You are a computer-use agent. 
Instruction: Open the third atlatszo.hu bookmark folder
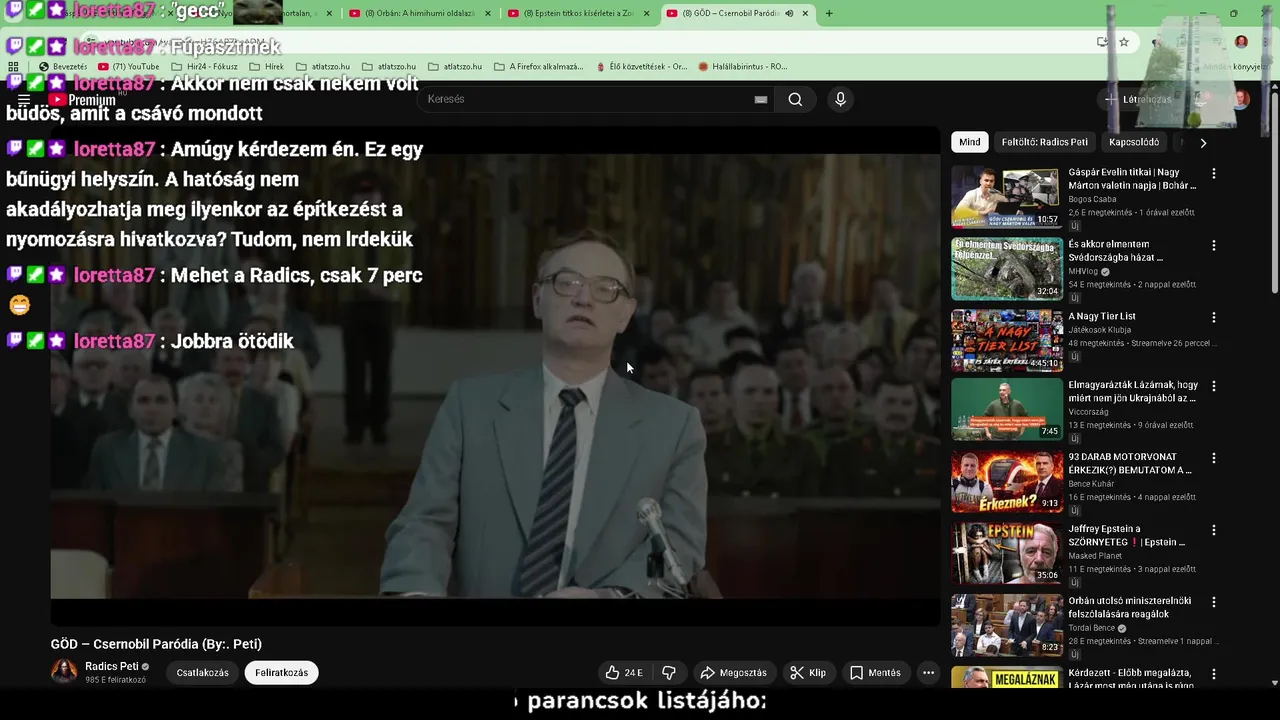click(454, 66)
